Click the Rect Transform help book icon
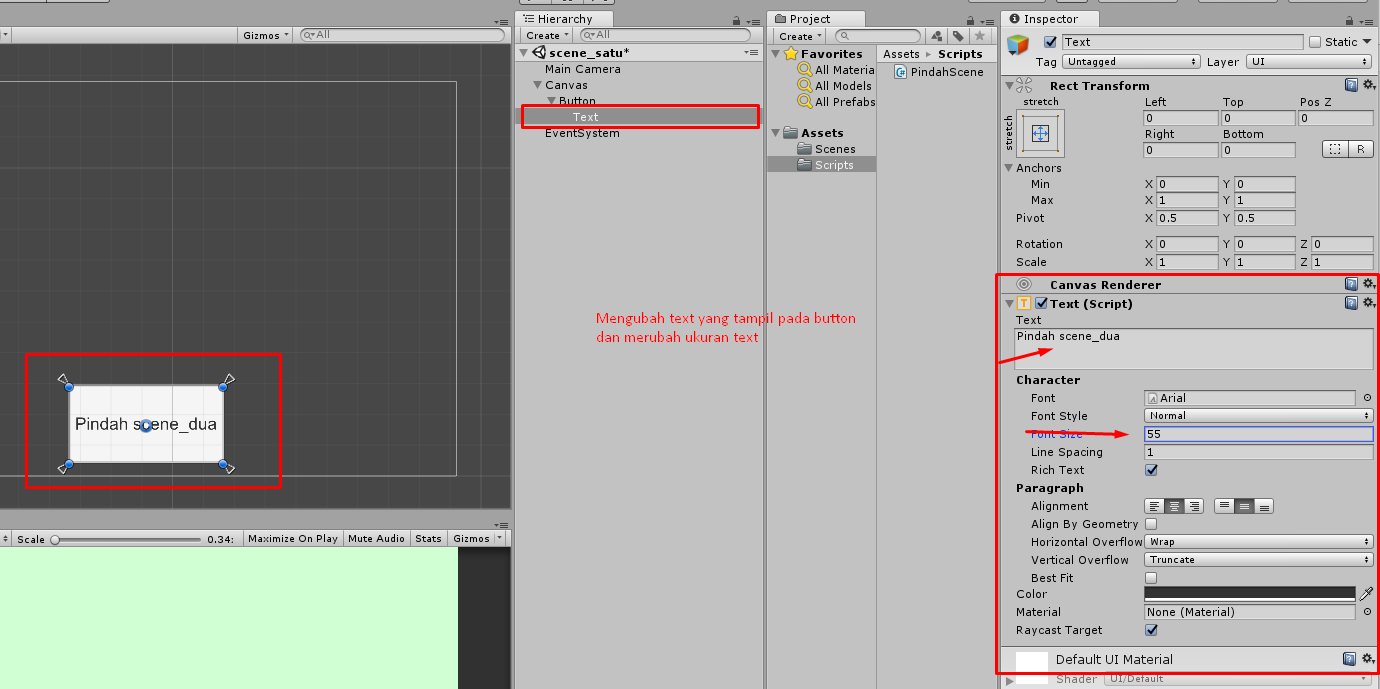Viewport: 1380px width, 689px height. (x=1350, y=85)
